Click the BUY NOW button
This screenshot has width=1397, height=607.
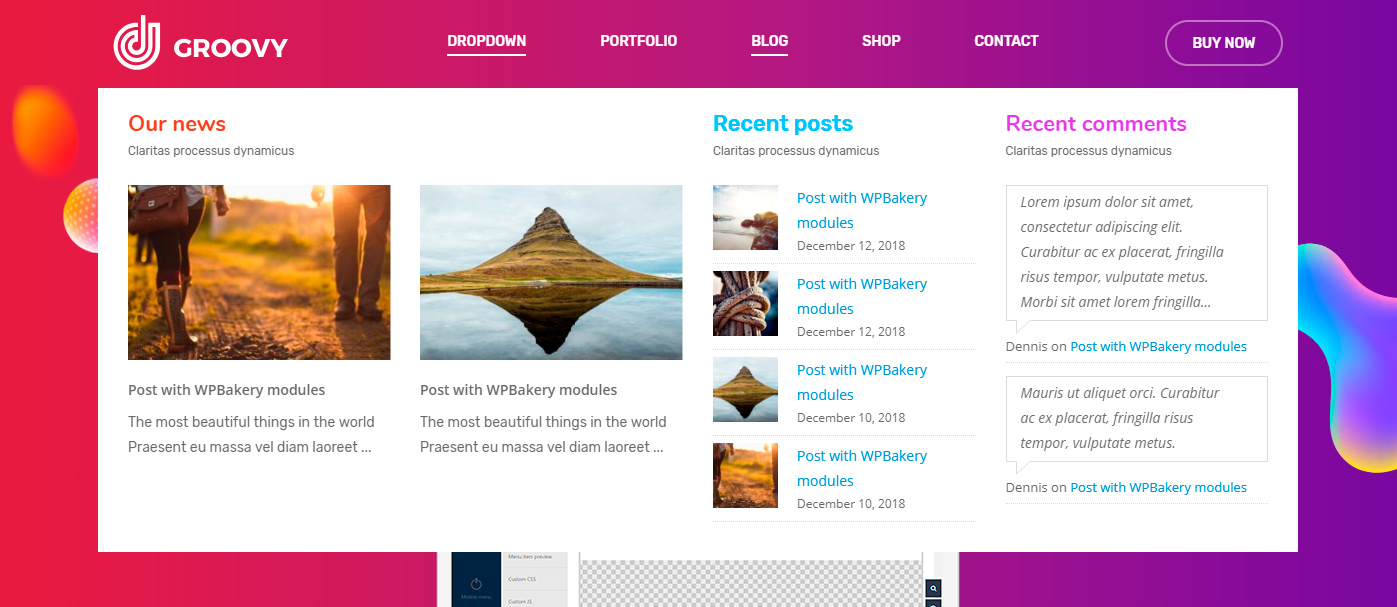point(1223,43)
